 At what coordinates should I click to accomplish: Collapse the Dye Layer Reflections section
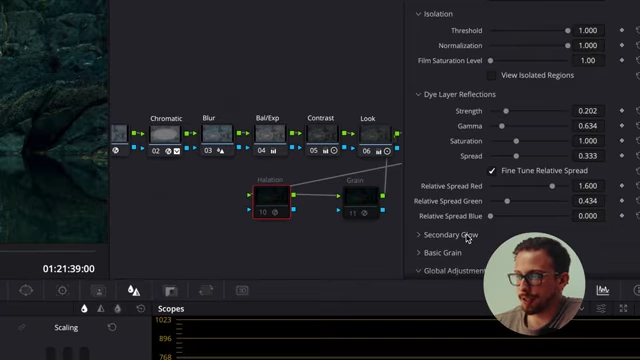pos(418,94)
